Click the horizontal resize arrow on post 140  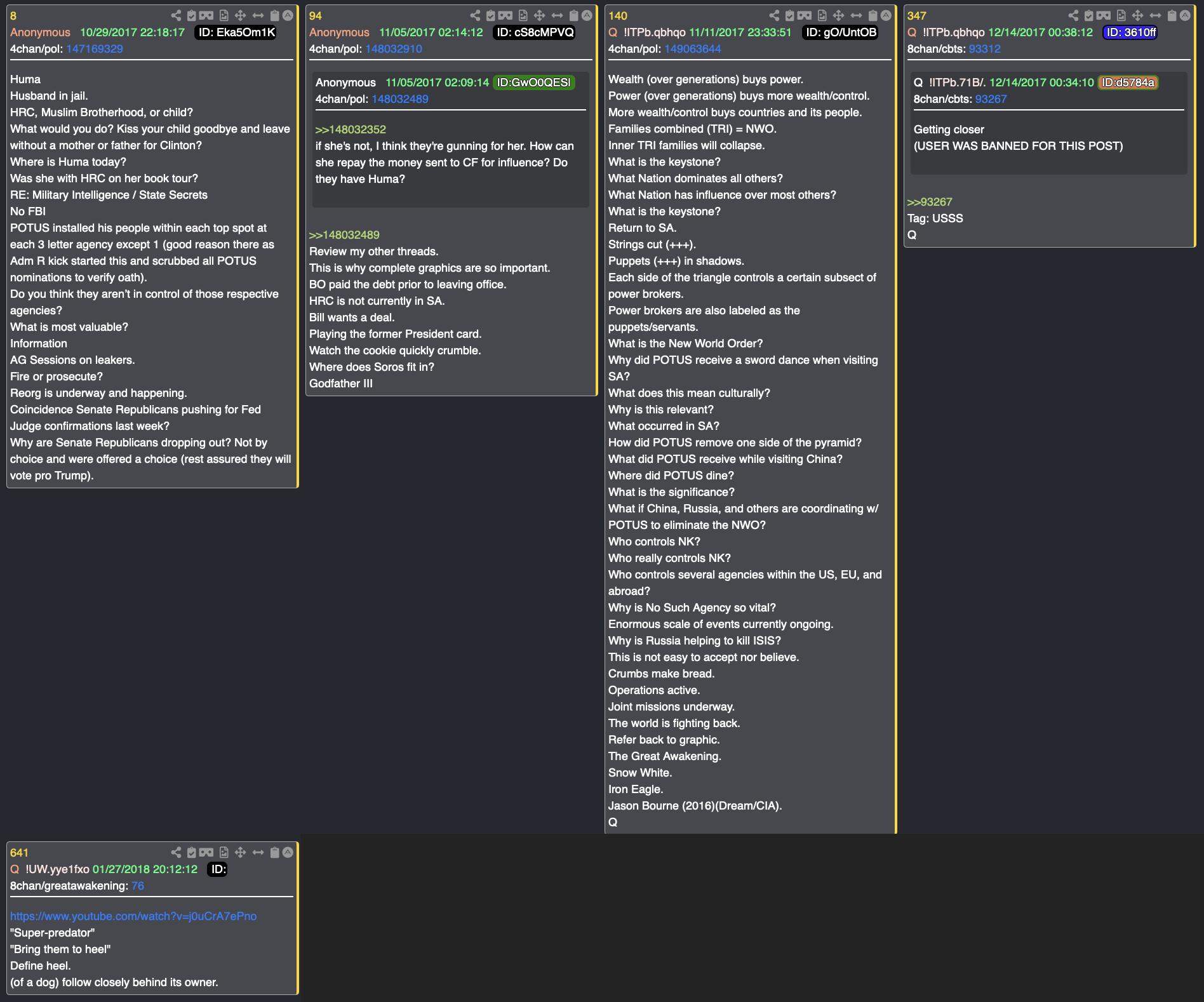(856, 15)
